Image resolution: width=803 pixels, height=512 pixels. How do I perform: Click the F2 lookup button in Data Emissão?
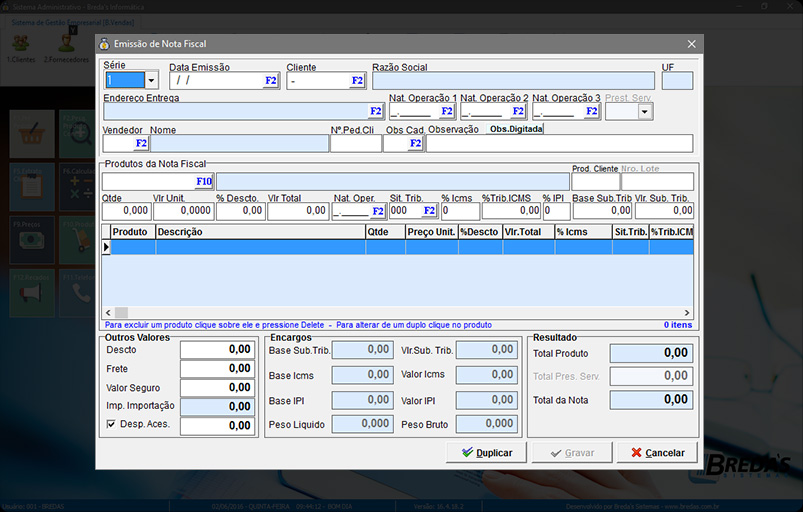270,81
